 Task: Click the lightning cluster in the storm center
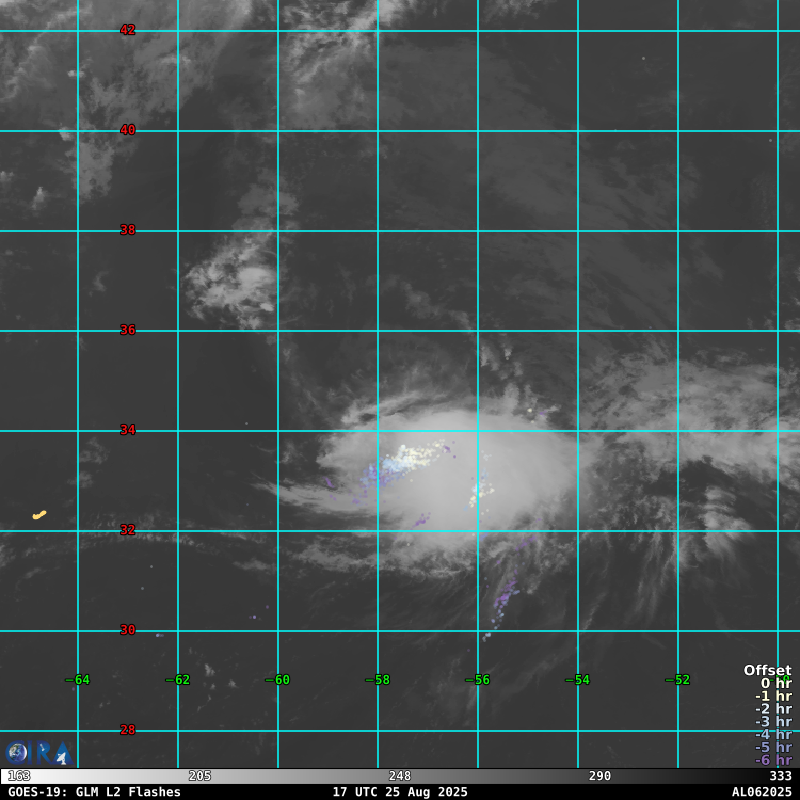[410, 459]
